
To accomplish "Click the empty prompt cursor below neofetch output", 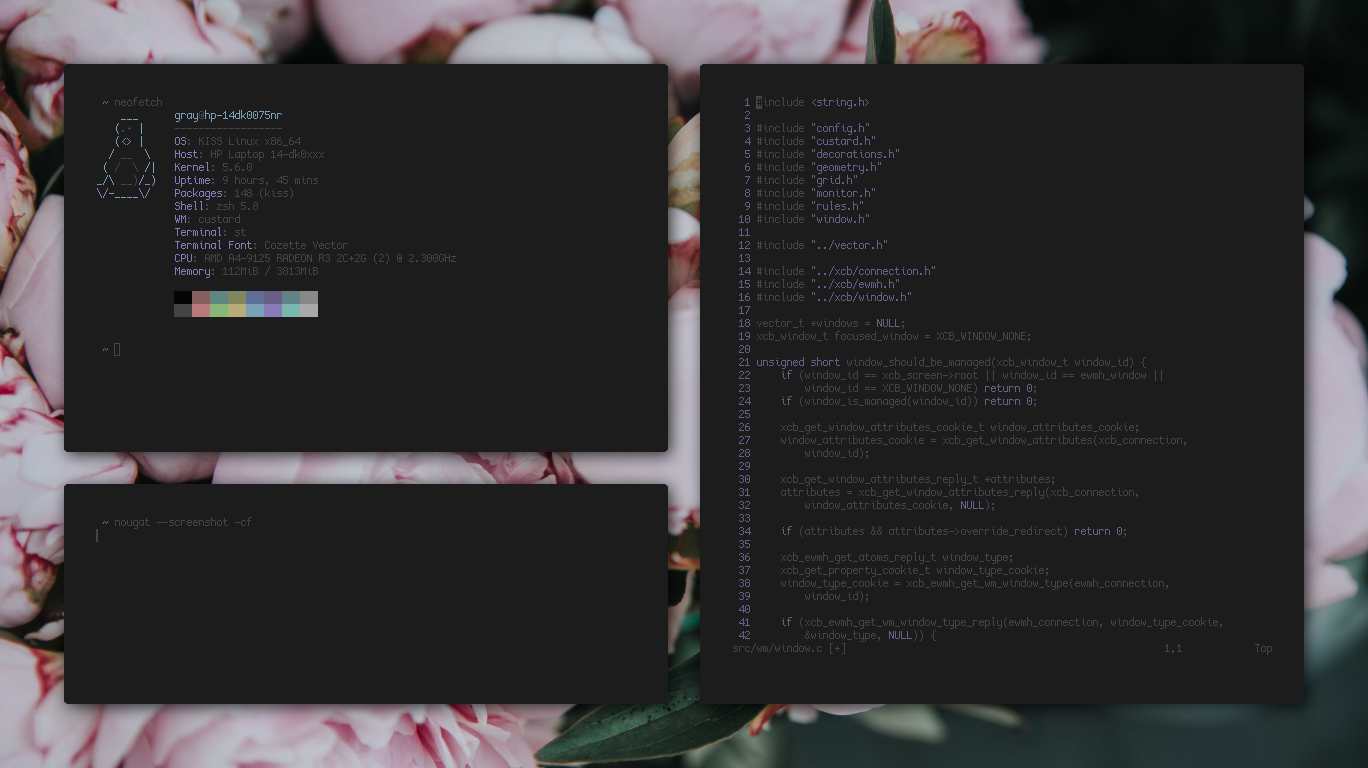I will coord(117,349).
